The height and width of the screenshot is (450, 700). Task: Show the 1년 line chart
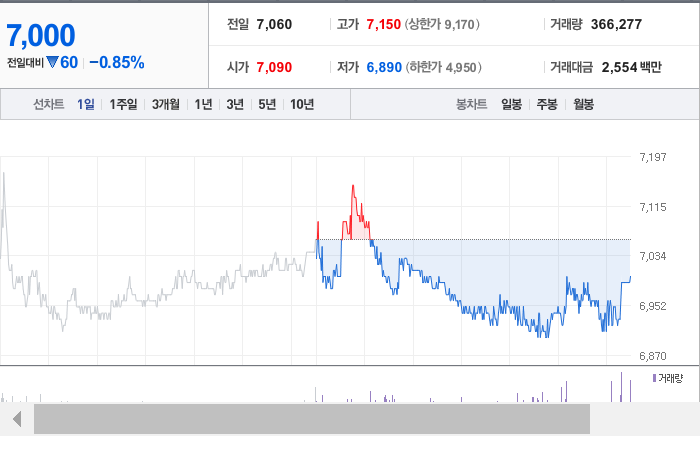click(x=203, y=104)
